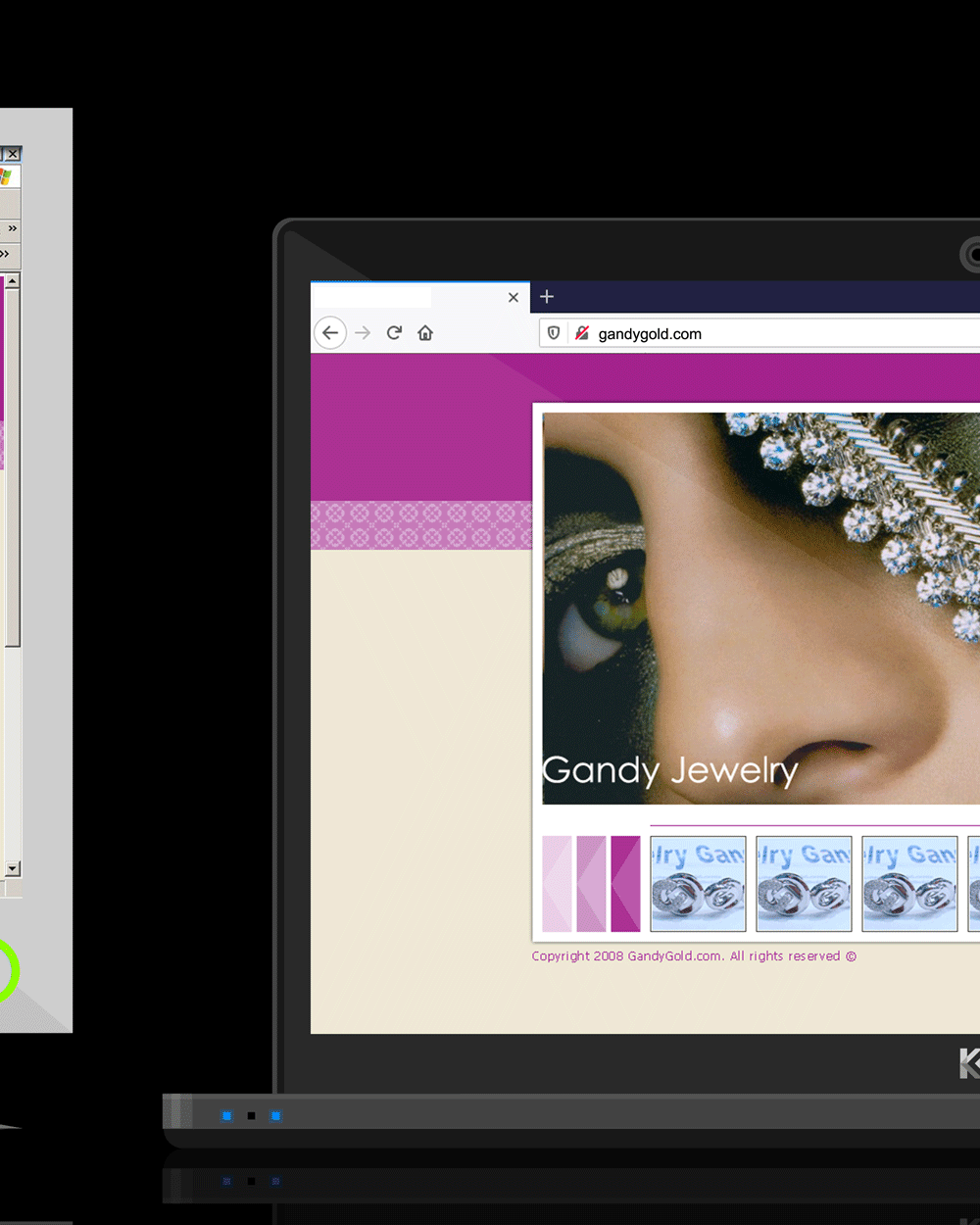Click the insecure connection padlock icon
This screenshot has width=980, height=1225.
[x=581, y=333]
